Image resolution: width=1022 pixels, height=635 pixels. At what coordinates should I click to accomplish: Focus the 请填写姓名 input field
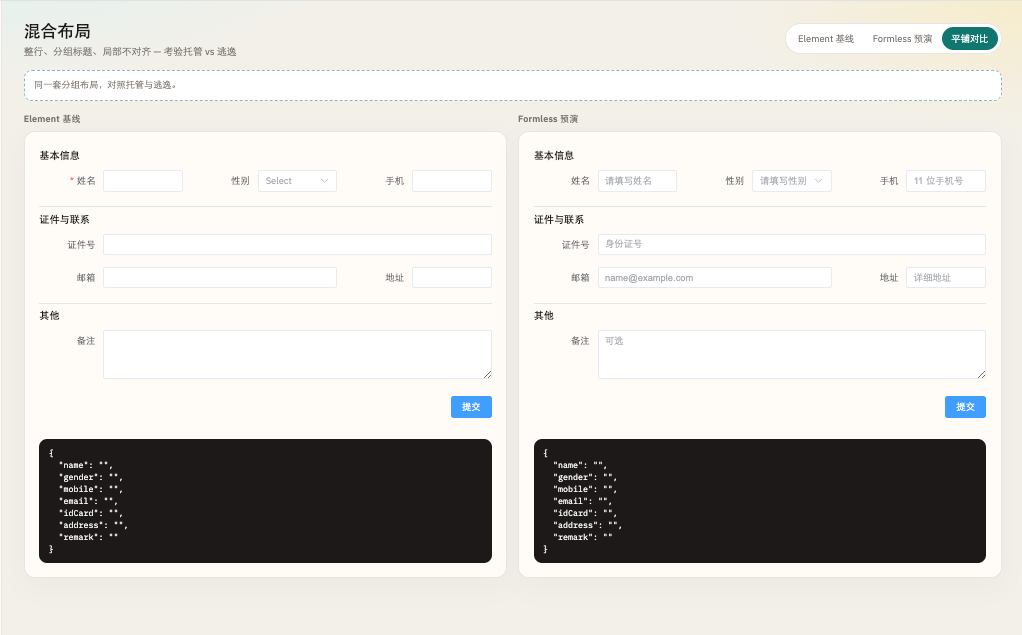point(637,181)
